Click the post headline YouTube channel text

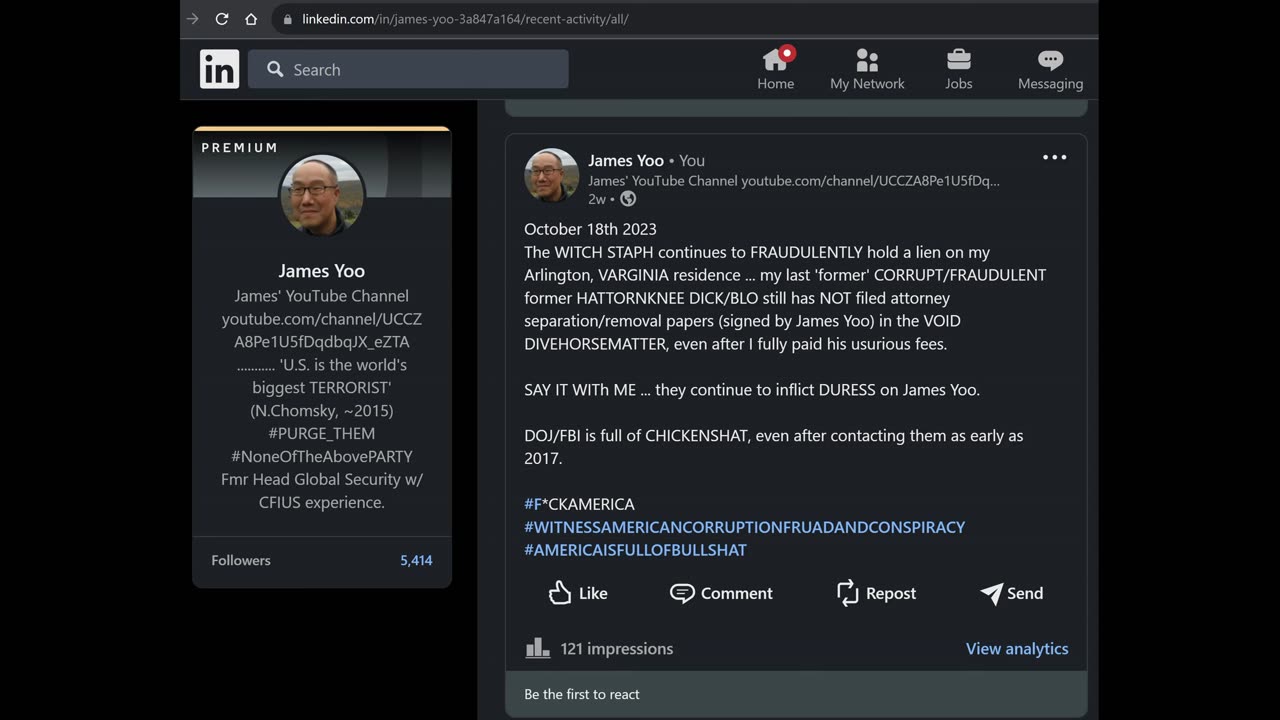pos(794,181)
